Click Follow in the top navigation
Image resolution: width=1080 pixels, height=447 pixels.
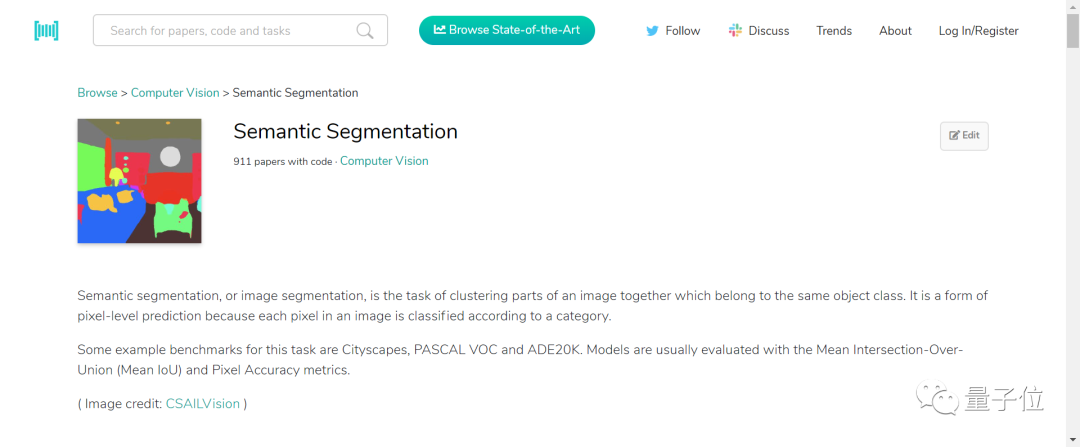683,31
